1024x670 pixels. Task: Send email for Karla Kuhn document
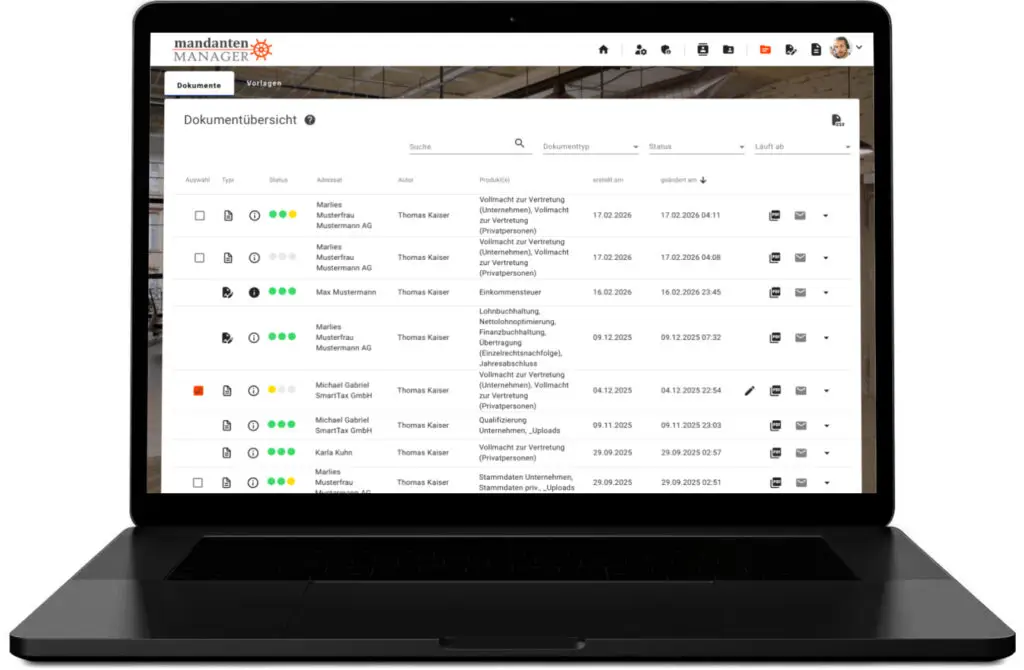801,453
